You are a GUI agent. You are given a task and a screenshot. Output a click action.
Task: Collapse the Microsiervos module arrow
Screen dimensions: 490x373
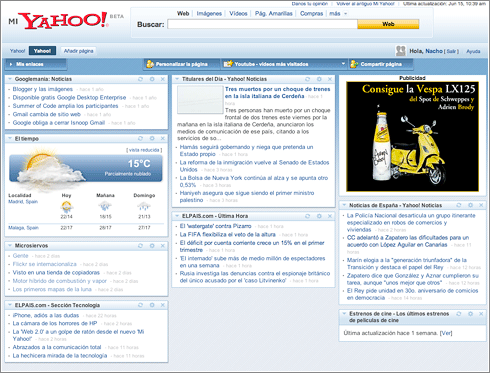(x=10, y=246)
